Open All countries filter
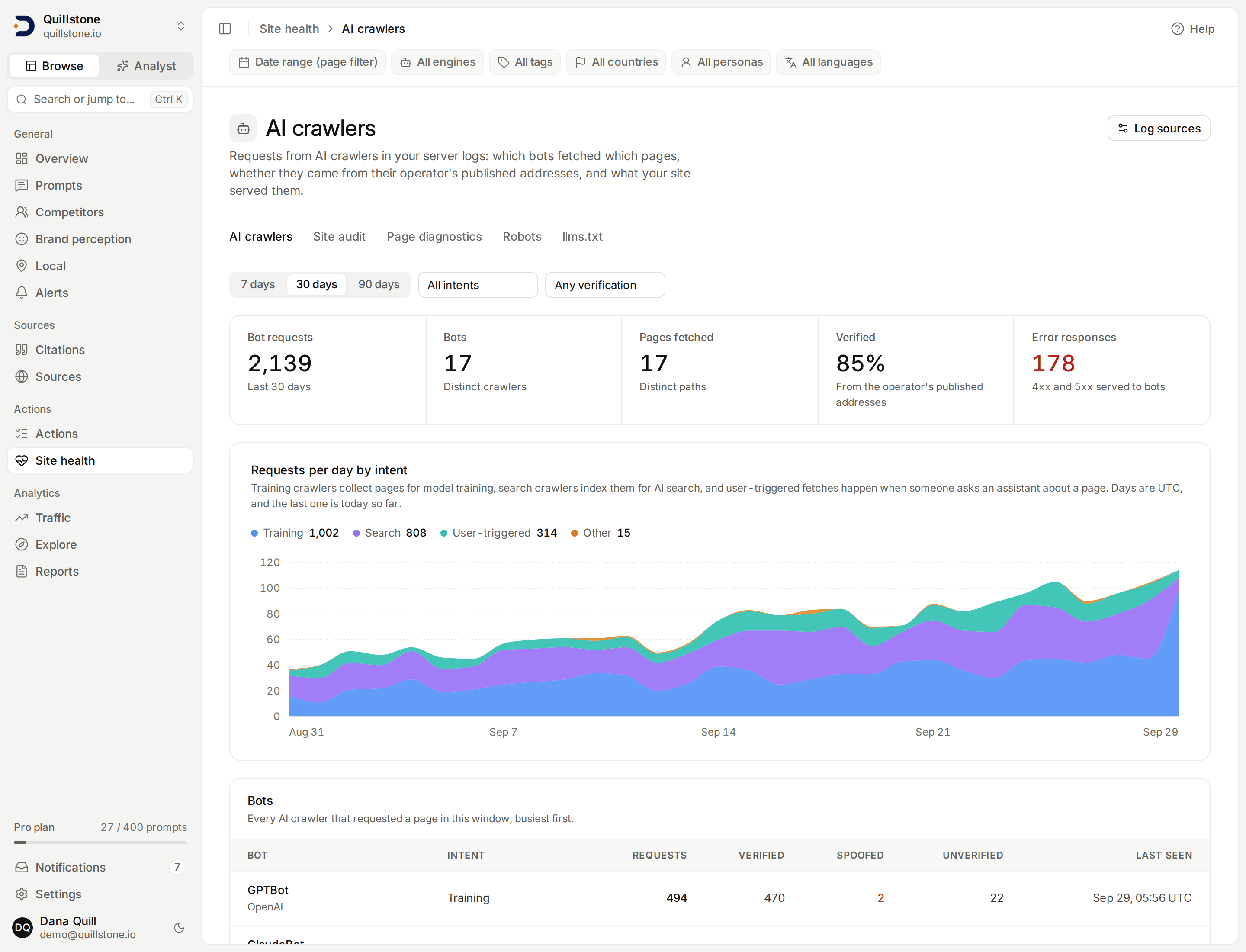The image size is (1246, 952). [616, 62]
